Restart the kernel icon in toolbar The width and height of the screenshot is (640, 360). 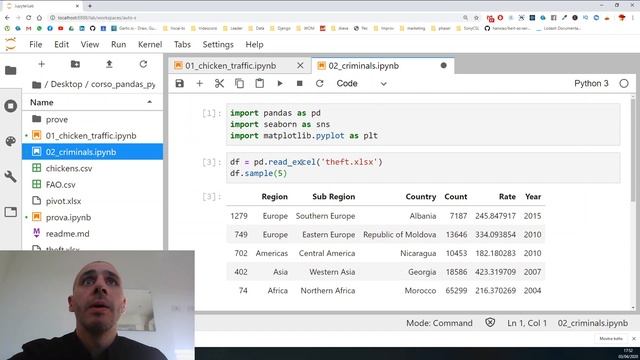(x=320, y=83)
